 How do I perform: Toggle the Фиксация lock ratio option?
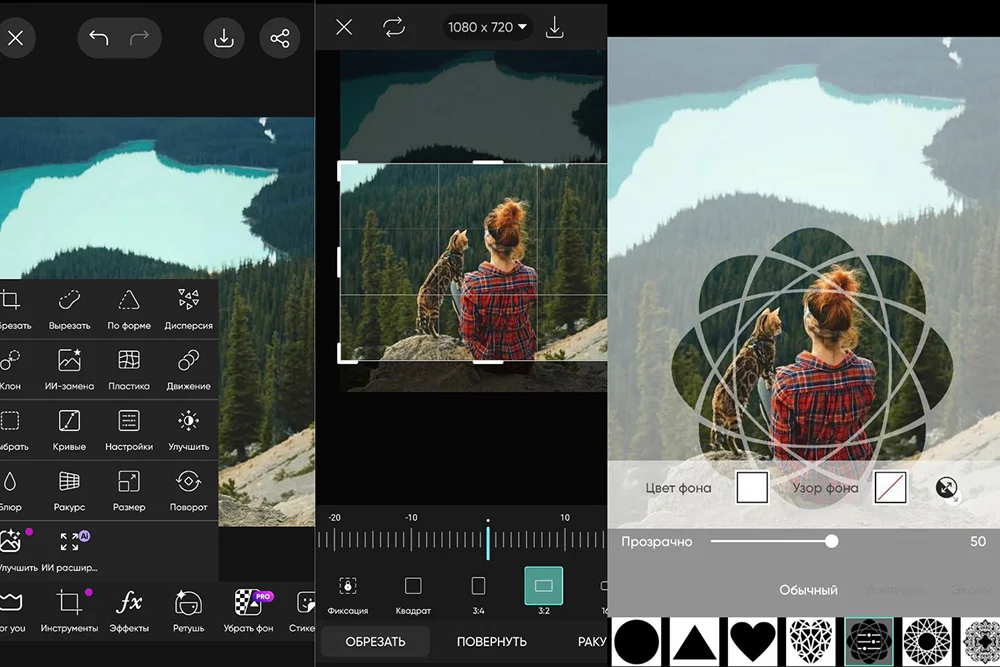point(348,592)
